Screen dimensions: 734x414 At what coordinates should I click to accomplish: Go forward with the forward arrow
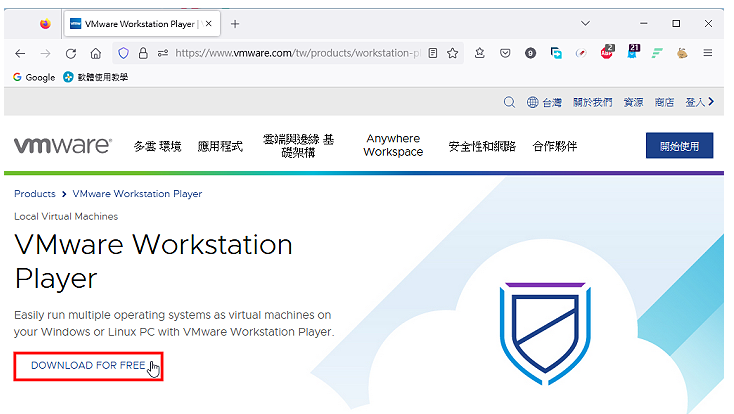click(45, 53)
